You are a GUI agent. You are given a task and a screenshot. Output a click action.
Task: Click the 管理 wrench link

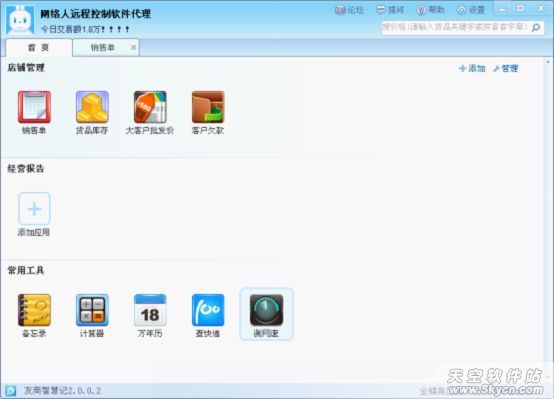pyautogui.click(x=506, y=68)
